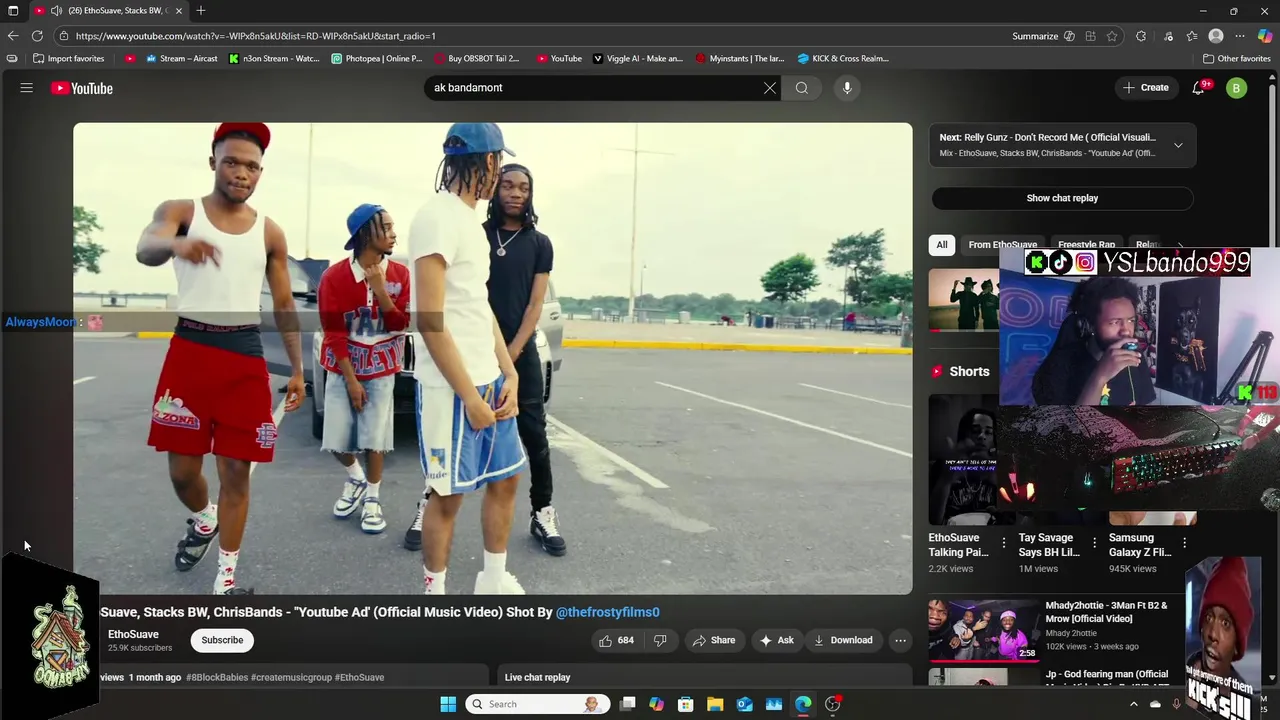Open Task View on the taskbar

click(627, 704)
